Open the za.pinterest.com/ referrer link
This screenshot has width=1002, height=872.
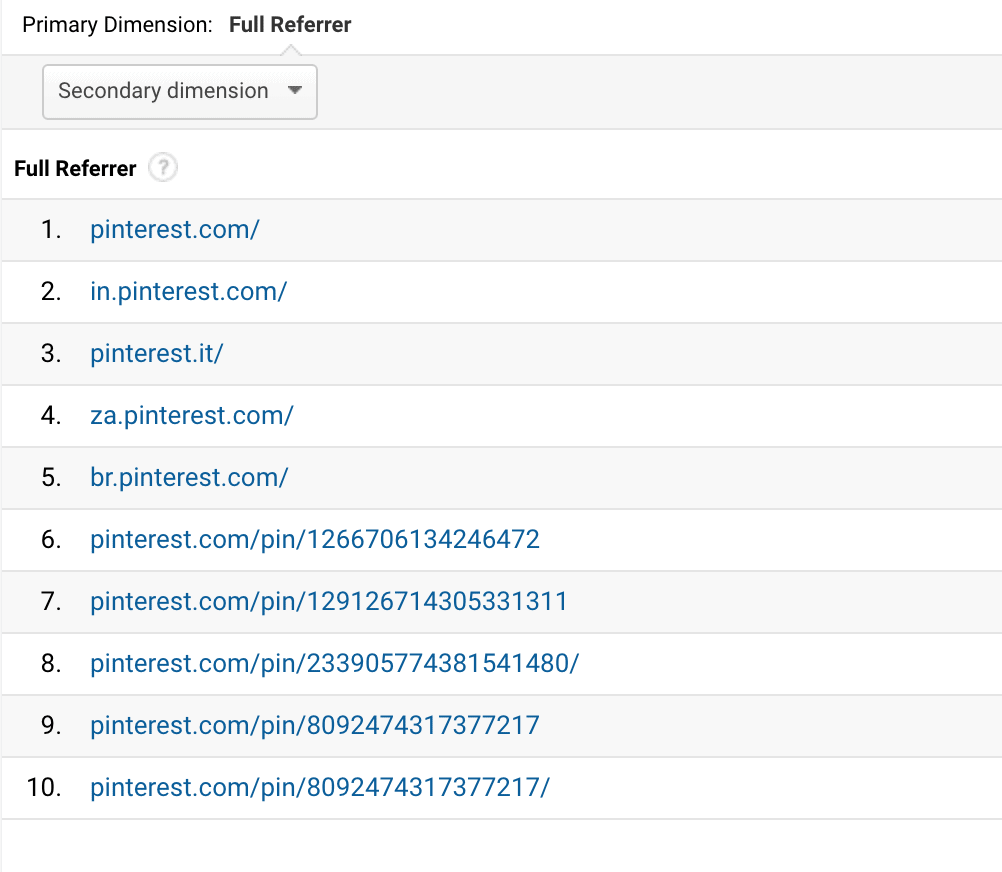[191, 415]
